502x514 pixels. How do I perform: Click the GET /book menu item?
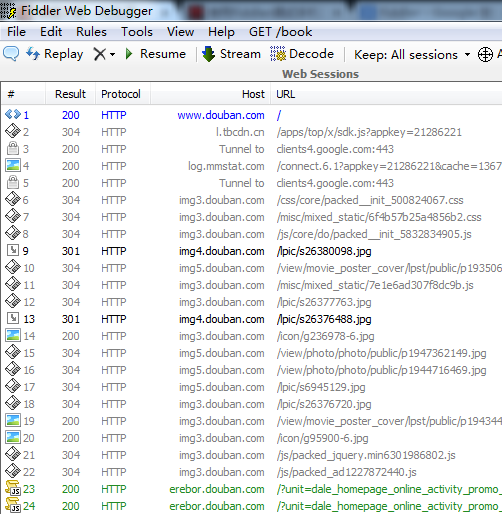(280, 32)
